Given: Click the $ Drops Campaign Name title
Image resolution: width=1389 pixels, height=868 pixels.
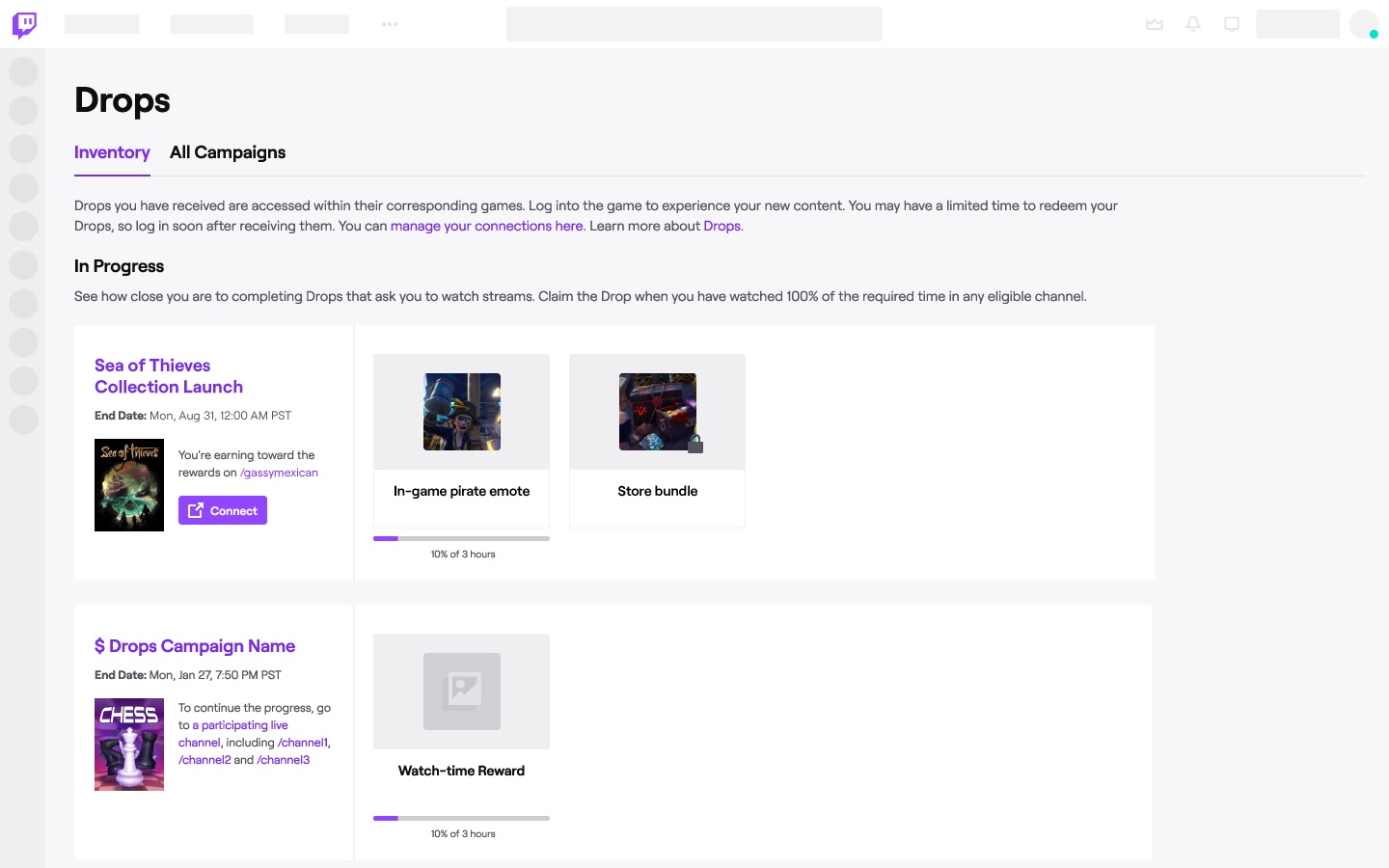Looking at the screenshot, I should pos(195,646).
